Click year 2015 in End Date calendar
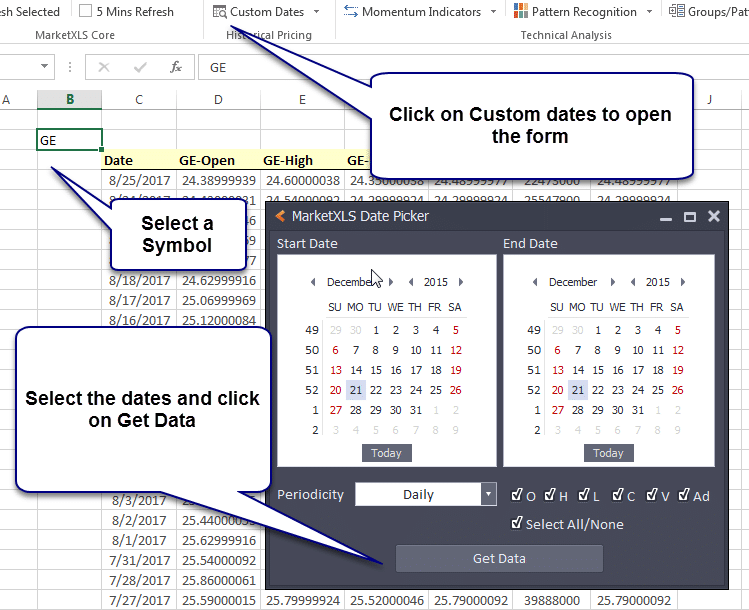The width and height of the screenshot is (749, 610). click(658, 282)
